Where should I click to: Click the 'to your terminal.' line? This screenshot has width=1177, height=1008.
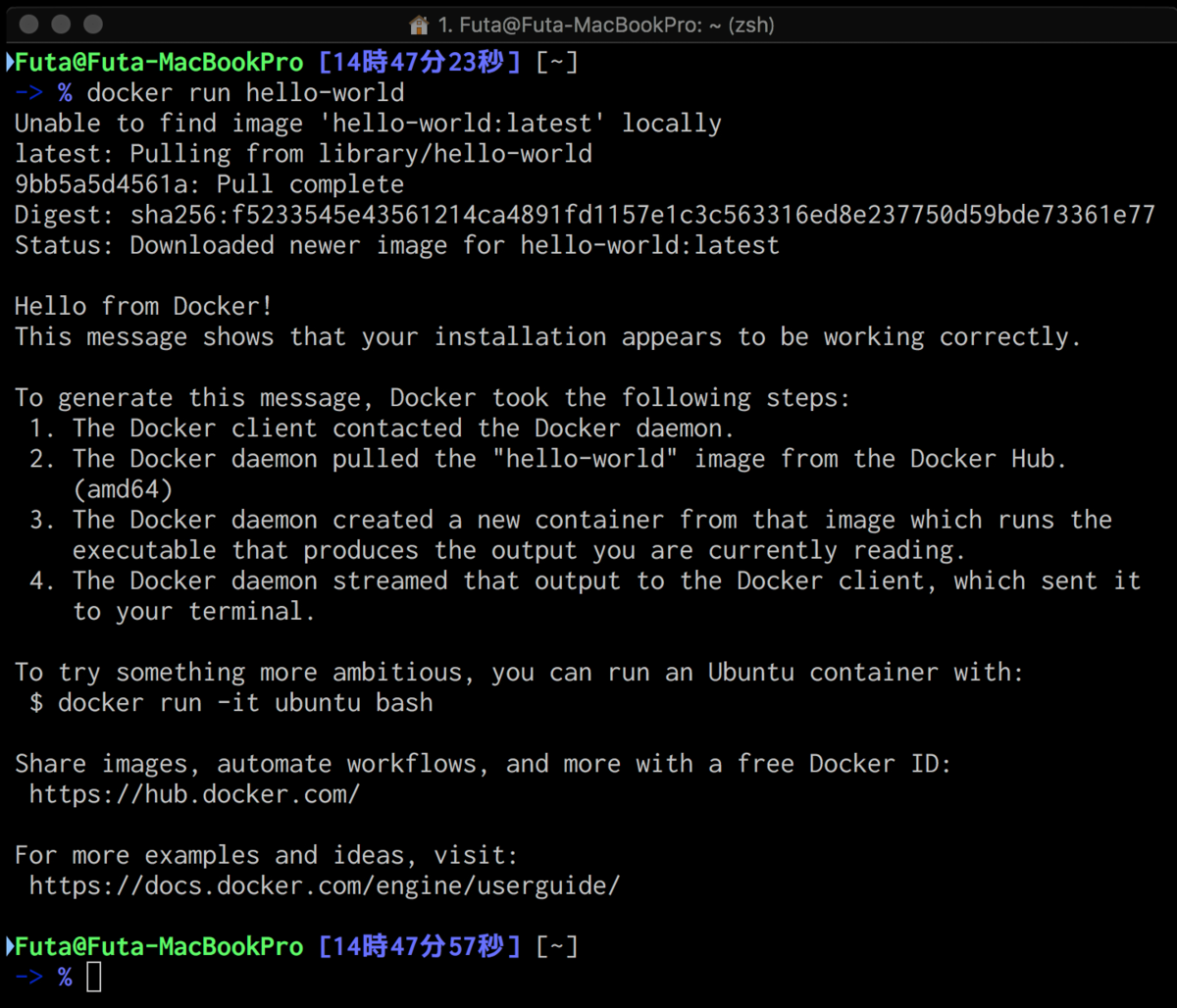click(194, 611)
